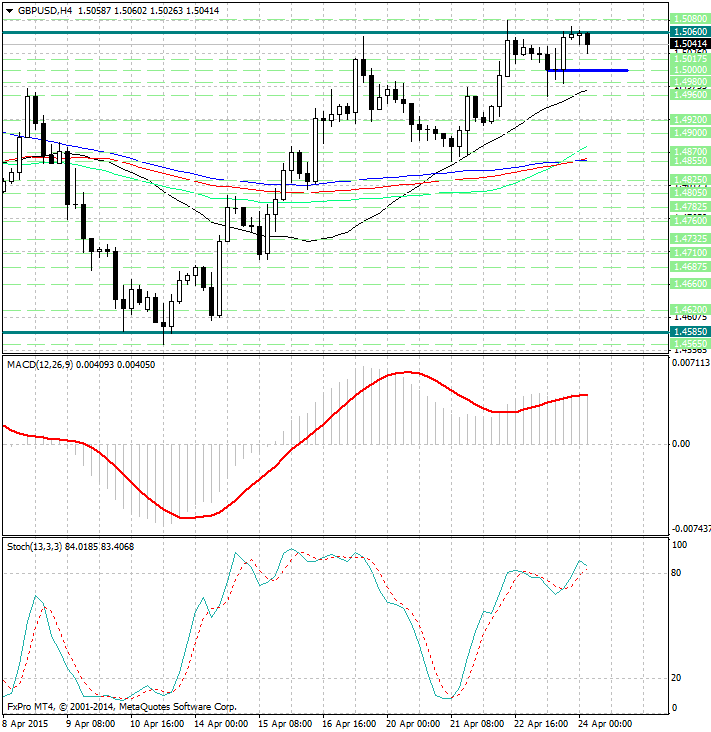The height and width of the screenshot is (732, 711).
Task: Click the 1.47100 green price level label
Action: (691, 254)
